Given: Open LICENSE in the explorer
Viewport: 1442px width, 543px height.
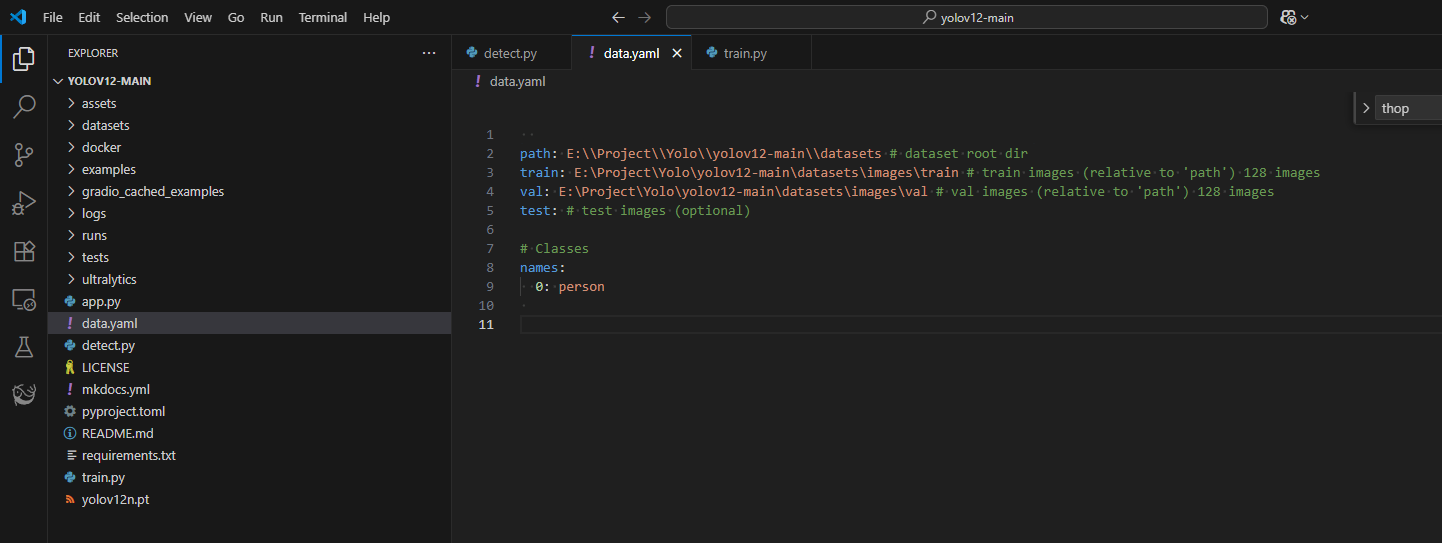Looking at the screenshot, I should tap(249, 367).
